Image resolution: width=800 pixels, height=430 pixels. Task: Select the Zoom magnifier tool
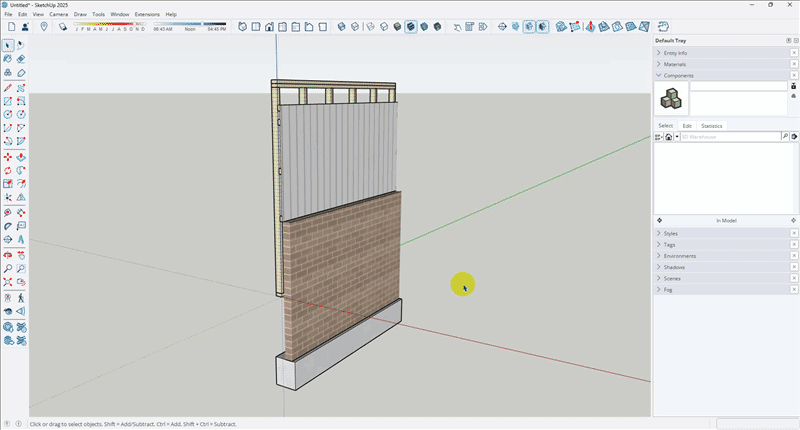[x=8, y=268]
